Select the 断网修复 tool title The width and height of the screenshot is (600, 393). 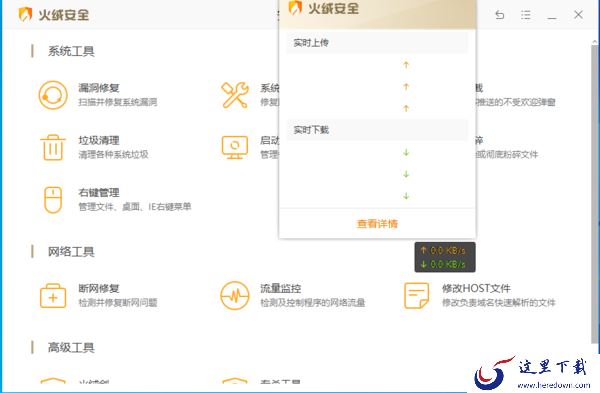(99, 288)
